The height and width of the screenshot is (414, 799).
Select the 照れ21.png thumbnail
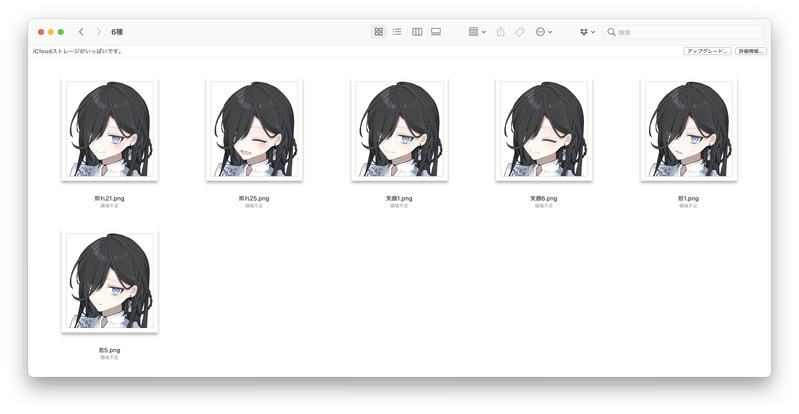110,130
